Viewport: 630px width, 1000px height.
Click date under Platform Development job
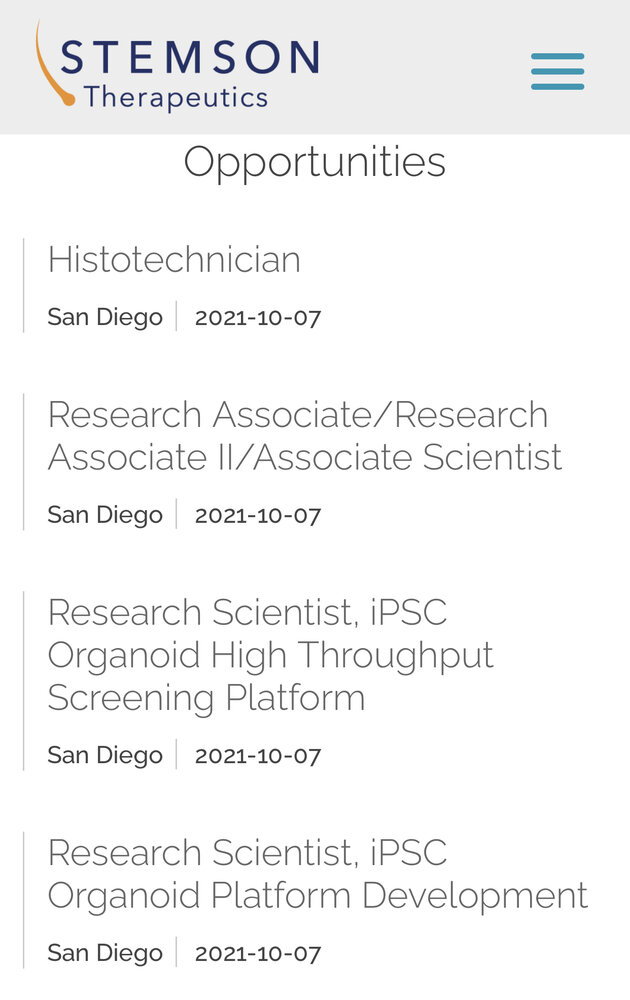click(258, 953)
